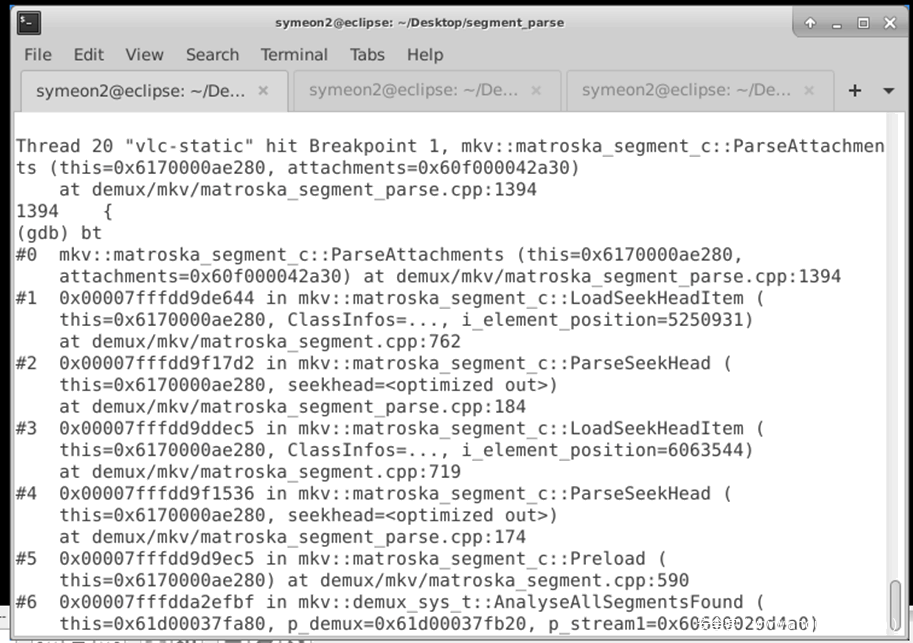
Task: Open the View menu
Action: click(x=144, y=55)
